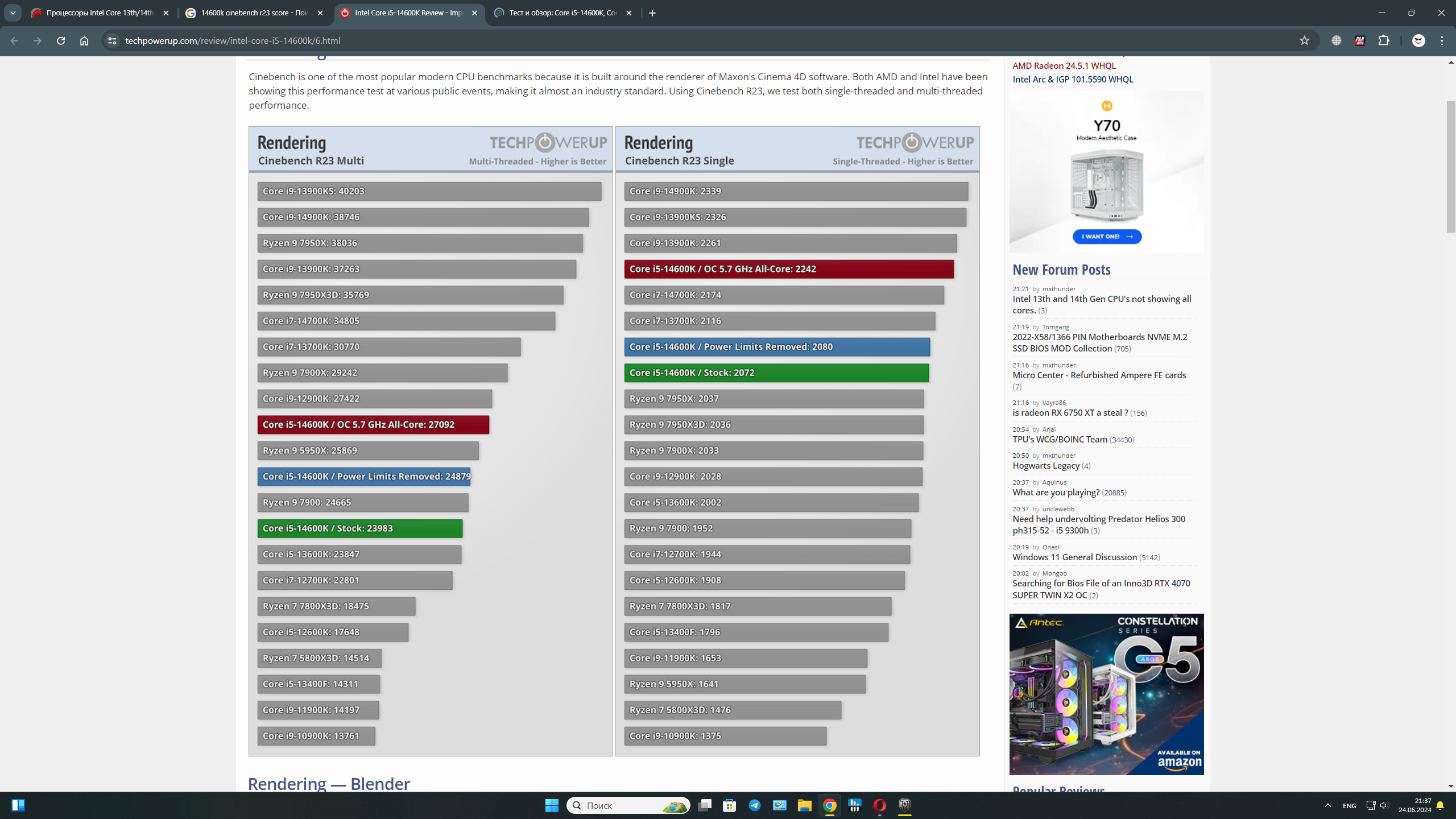This screenshot has height=819, width=1456.
Task: Open Chrome three-dot menu
Action: point(1442,40)
